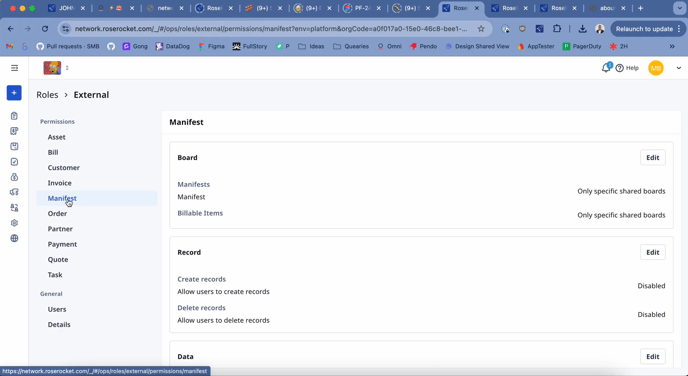
Task: Click the browser profile avatar
Action: [x=600, y=29]
